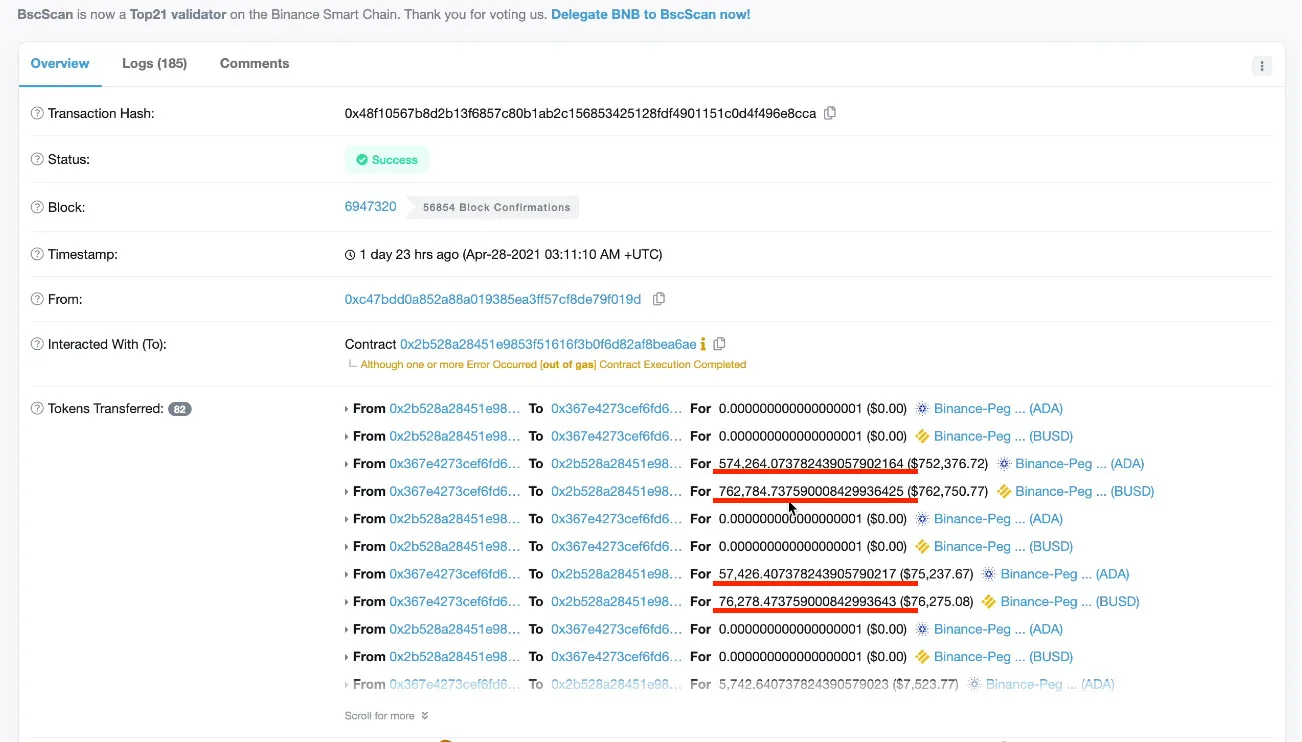Click the 82 tokens transferred count badge

[180, 409]
